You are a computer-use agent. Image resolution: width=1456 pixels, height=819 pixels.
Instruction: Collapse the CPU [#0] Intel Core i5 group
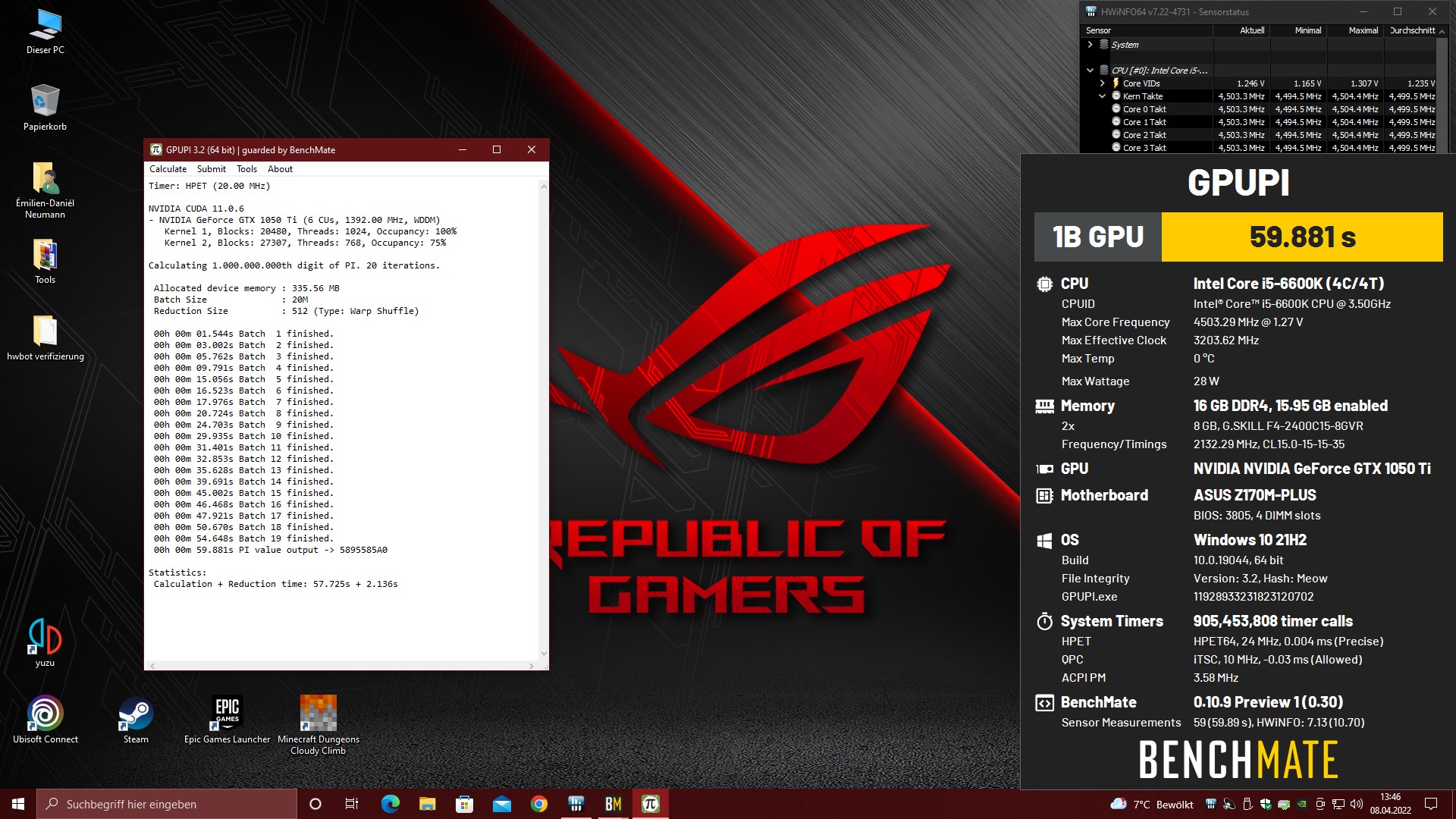coord(1090,71)
